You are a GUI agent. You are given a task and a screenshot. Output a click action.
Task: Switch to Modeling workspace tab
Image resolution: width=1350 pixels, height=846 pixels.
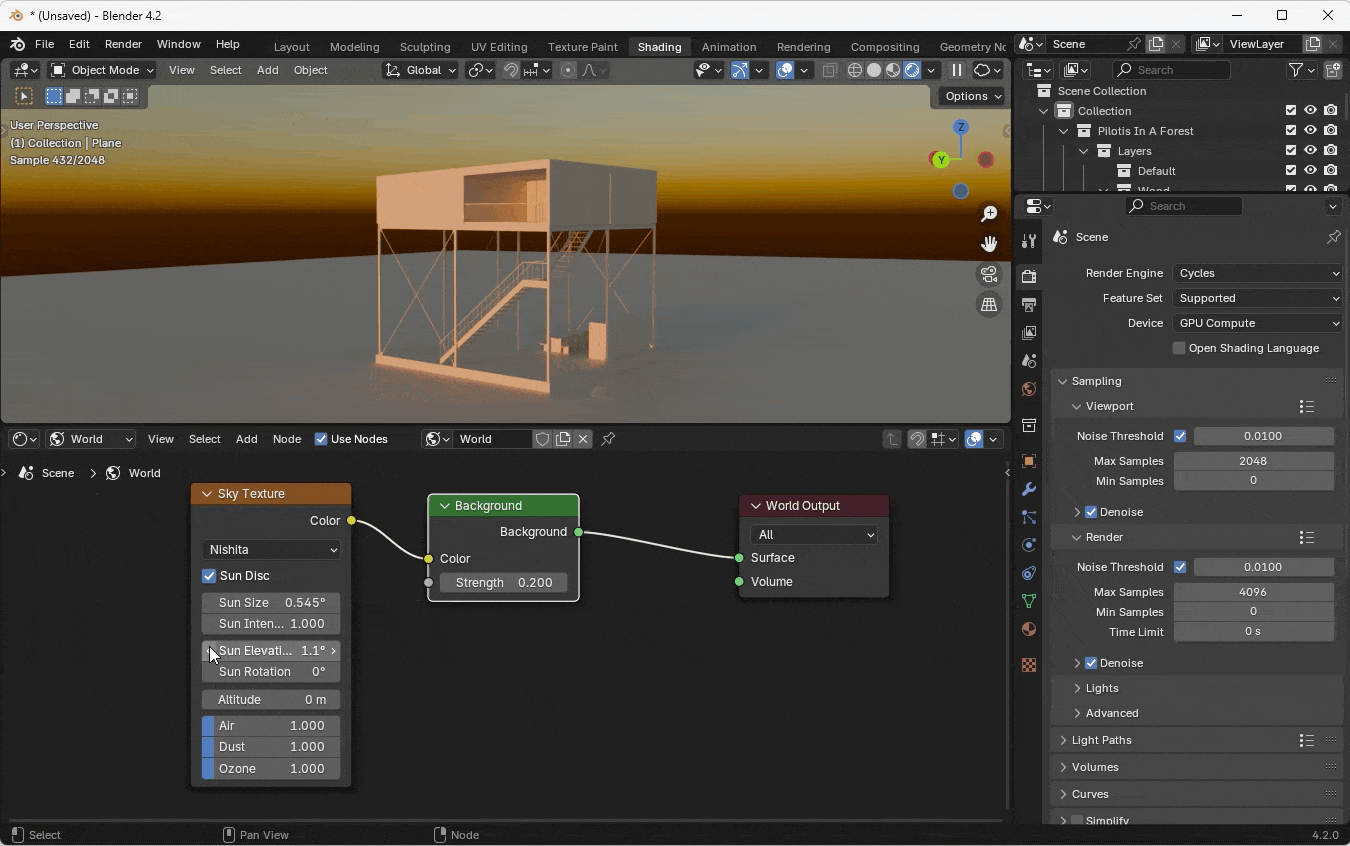click(354, 47)
